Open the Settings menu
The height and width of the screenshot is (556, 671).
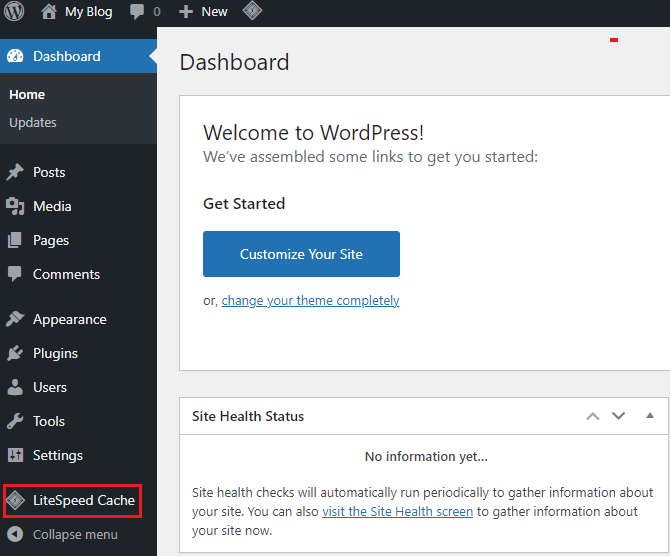tap(58, 455)
